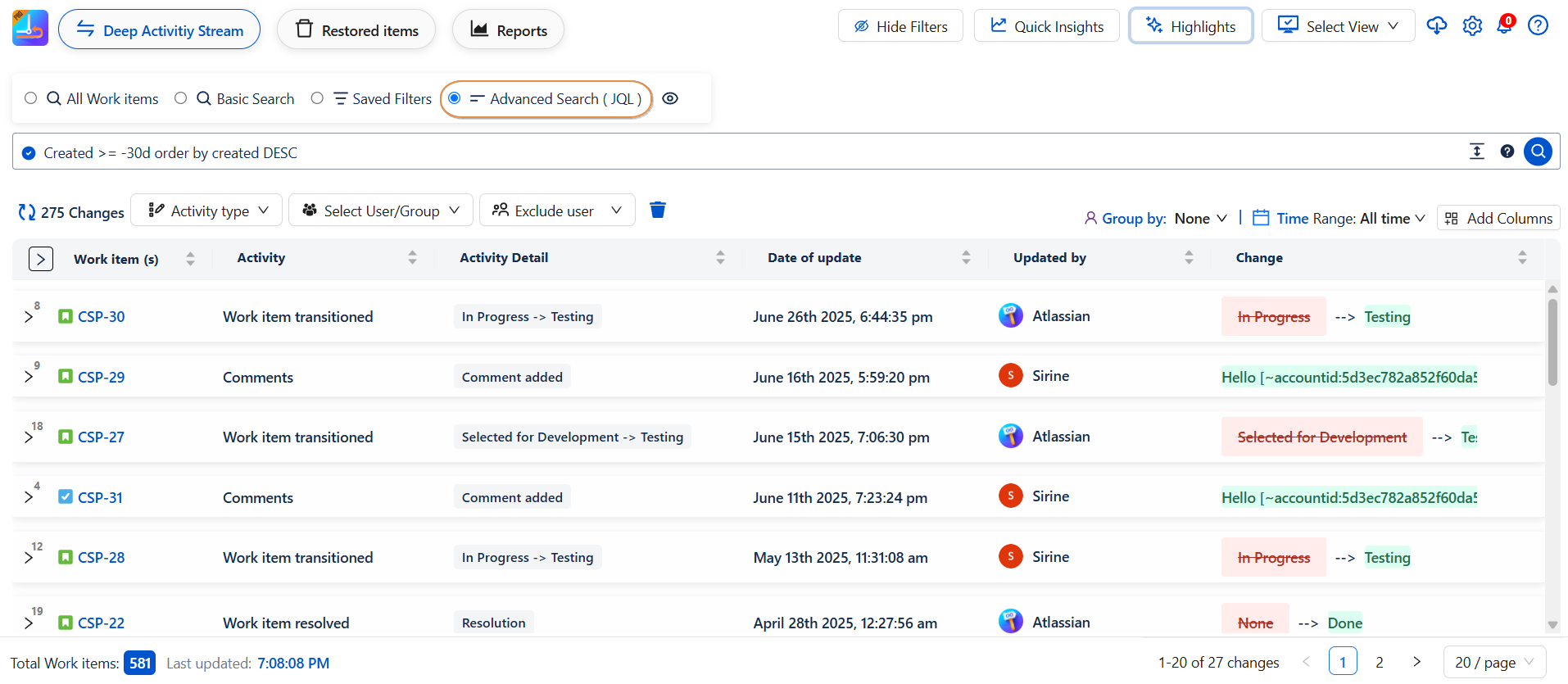Open the CSP-29 work item link
1568x684 pixels.
(101, 378)
